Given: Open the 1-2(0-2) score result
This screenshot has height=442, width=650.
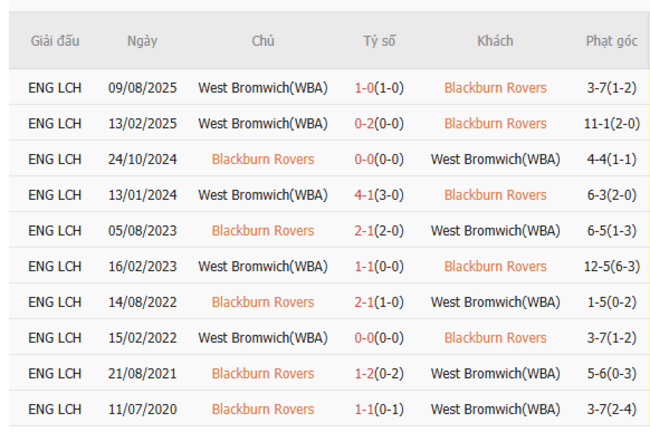Looking at the screenshot, I should click(379, 373).
